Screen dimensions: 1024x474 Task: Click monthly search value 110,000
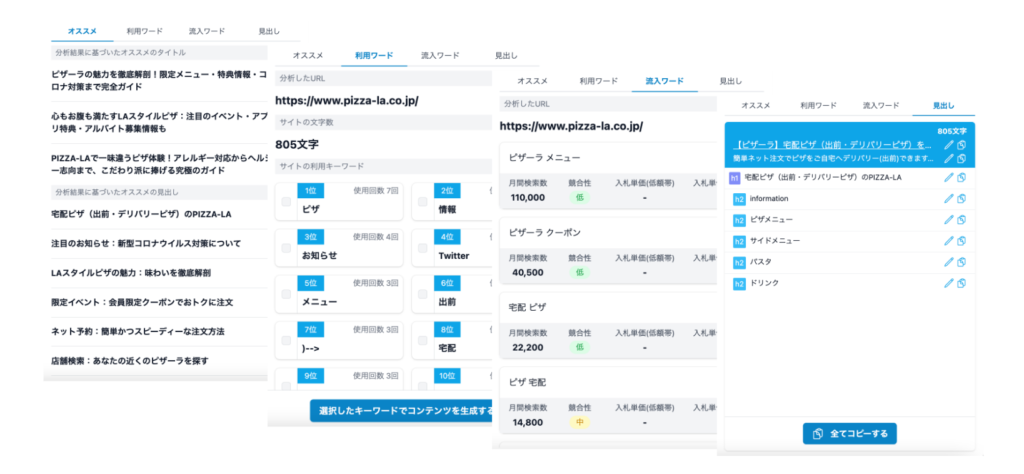527,198
